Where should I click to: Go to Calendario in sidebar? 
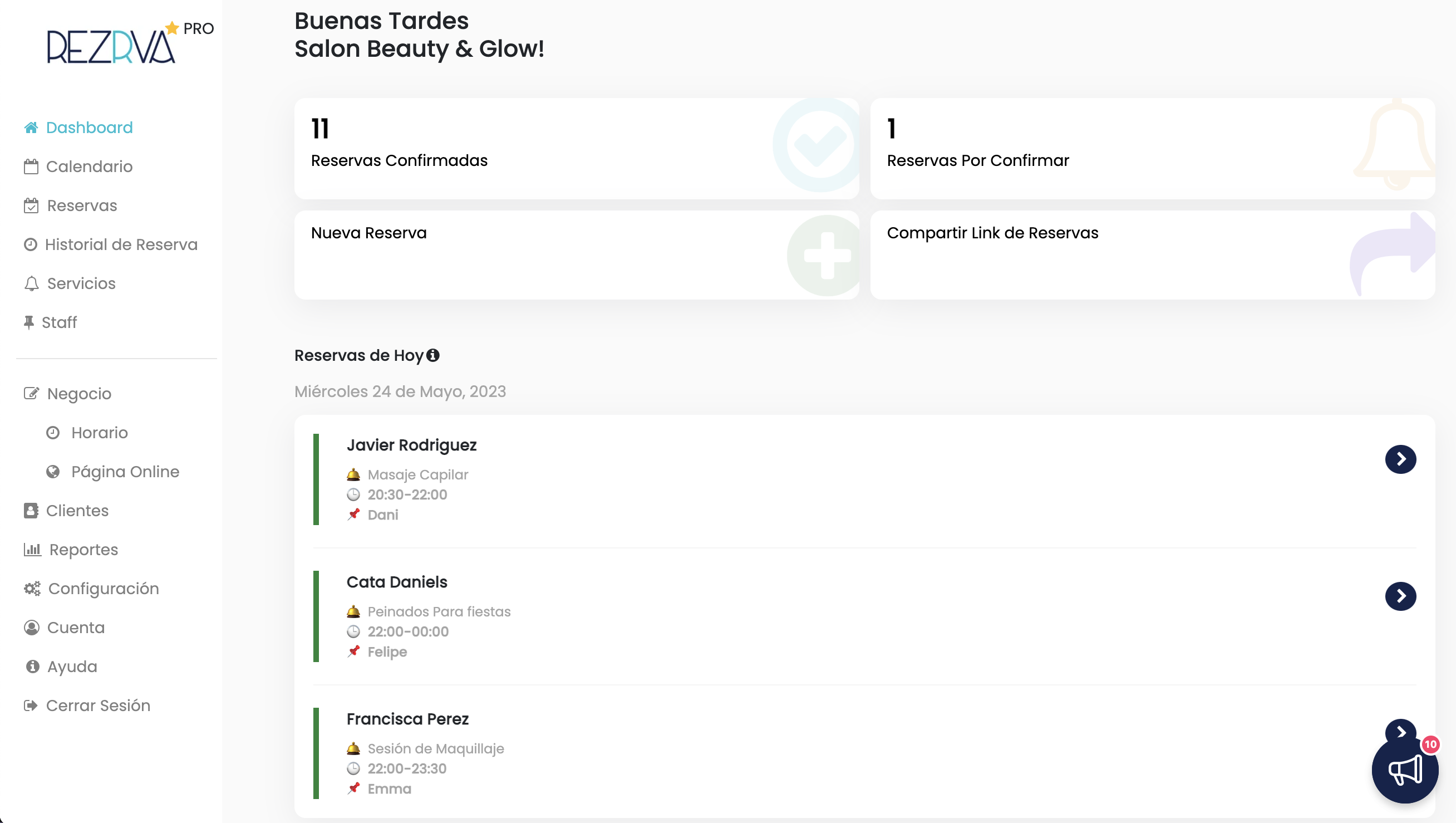click(88, 166)
